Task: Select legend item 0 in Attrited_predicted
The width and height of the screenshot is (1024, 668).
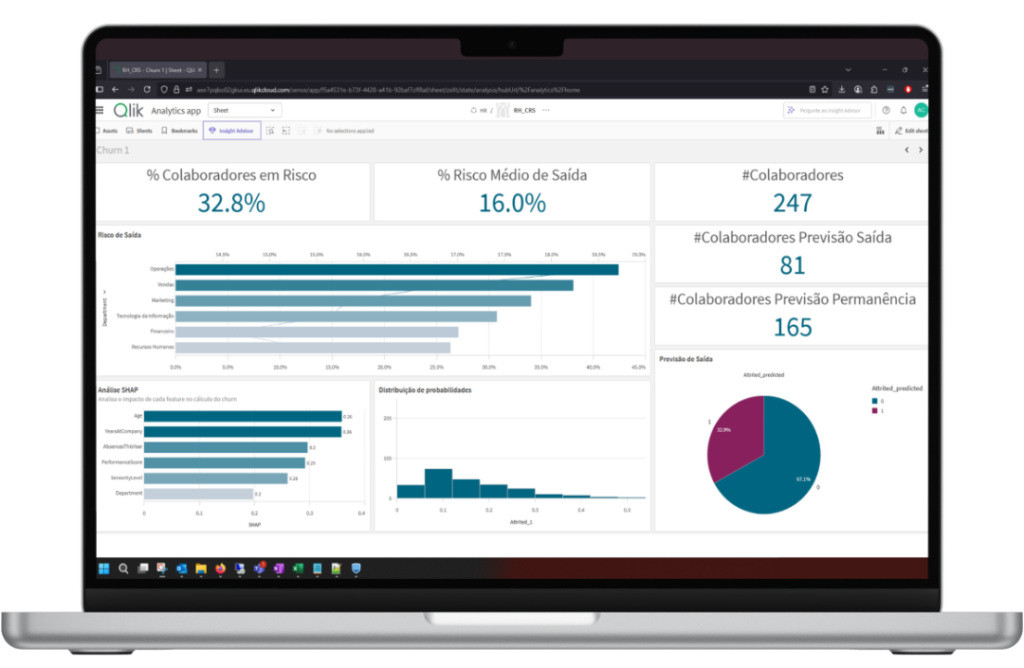Action: [x=875, y=402]
